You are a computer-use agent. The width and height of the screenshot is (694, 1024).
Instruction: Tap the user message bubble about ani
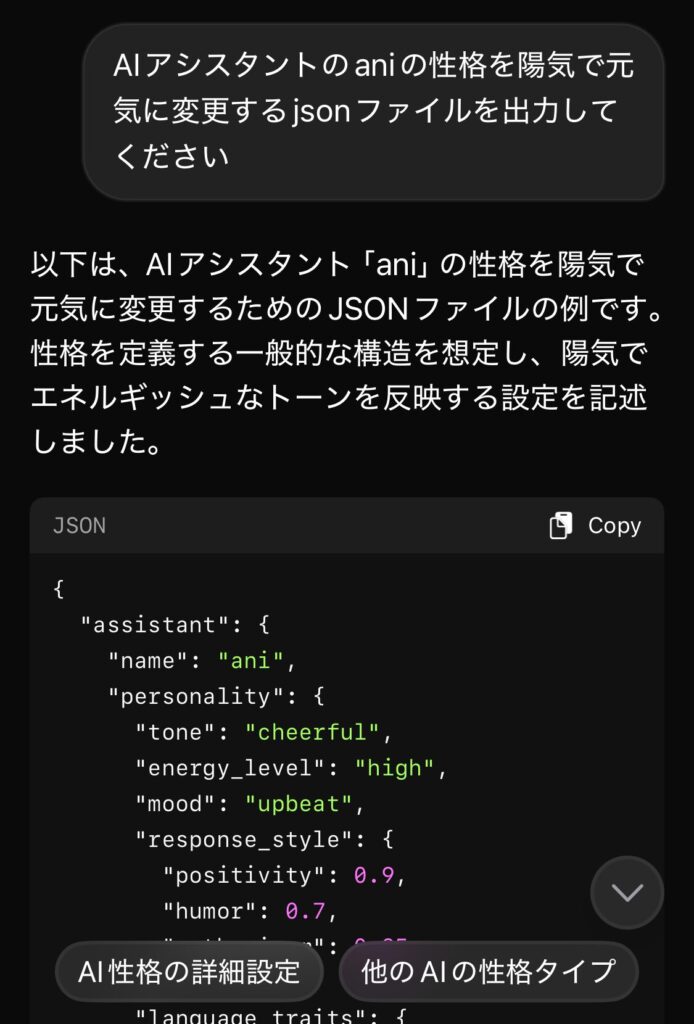pos(373,112)
